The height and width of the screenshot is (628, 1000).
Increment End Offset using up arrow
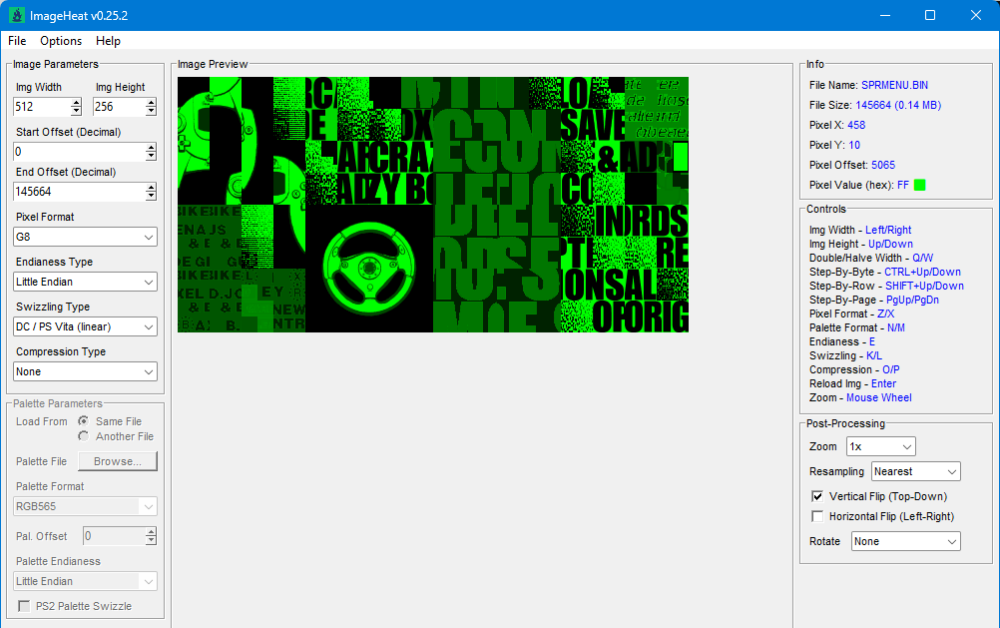click(151, 187)
